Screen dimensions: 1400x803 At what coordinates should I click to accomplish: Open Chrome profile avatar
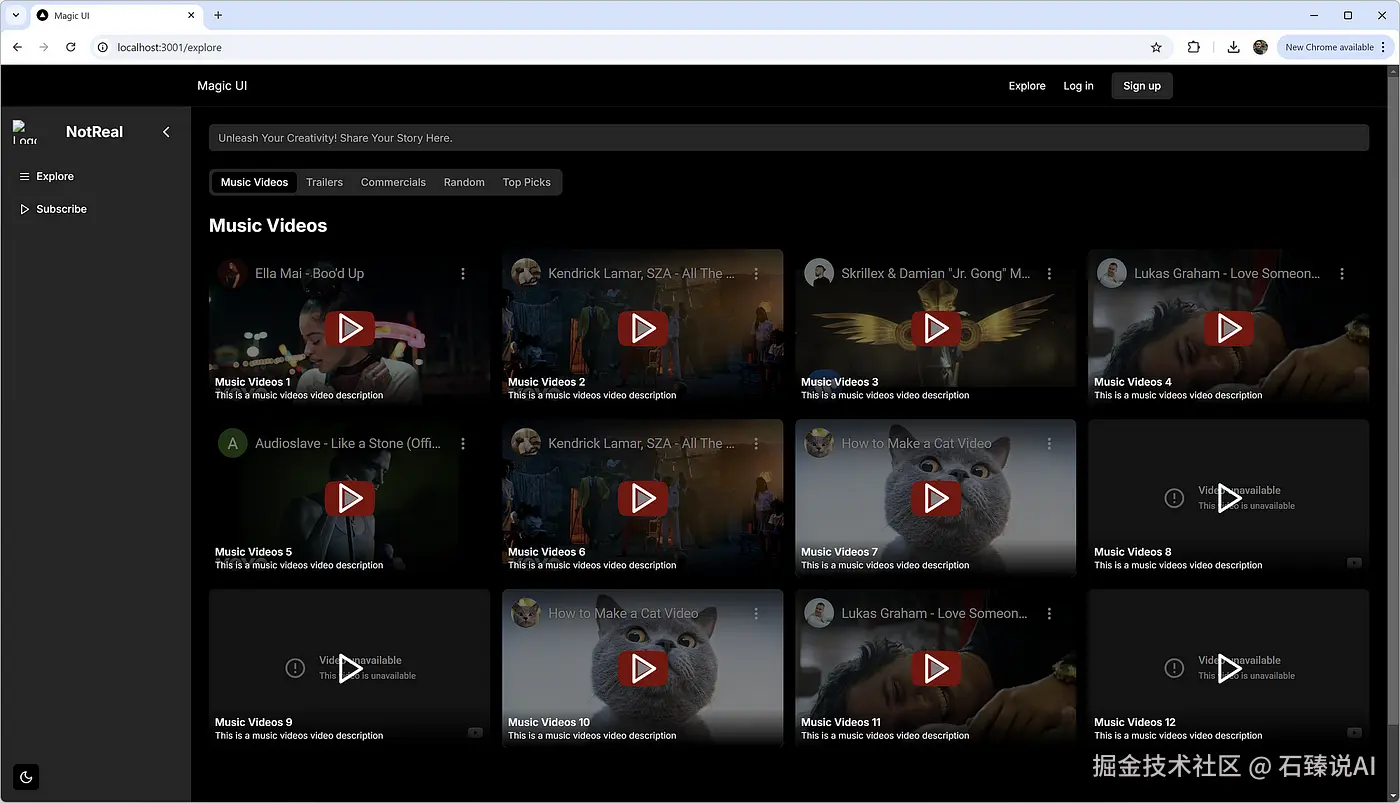1260,47
